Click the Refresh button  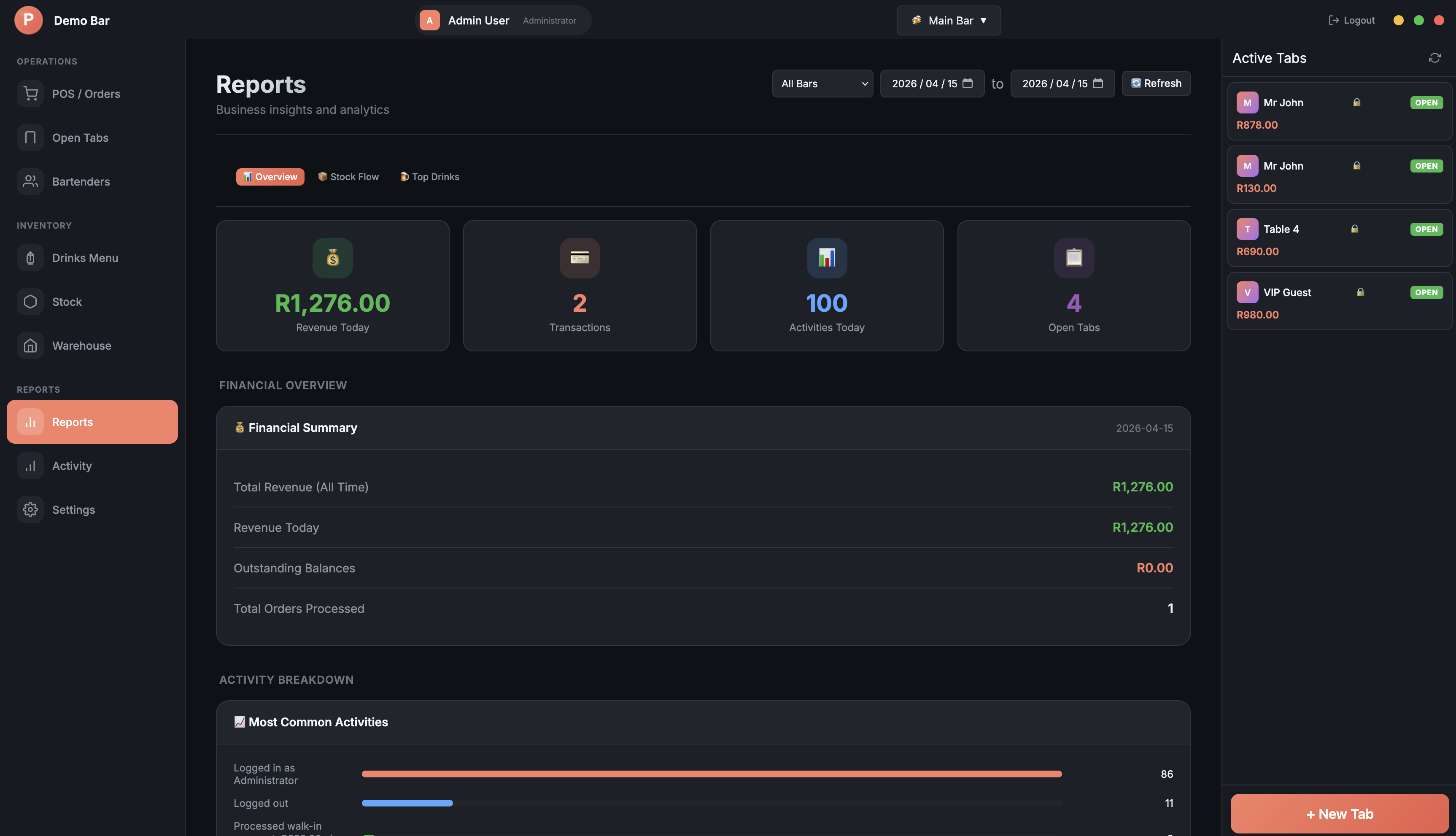[1155, 83]
